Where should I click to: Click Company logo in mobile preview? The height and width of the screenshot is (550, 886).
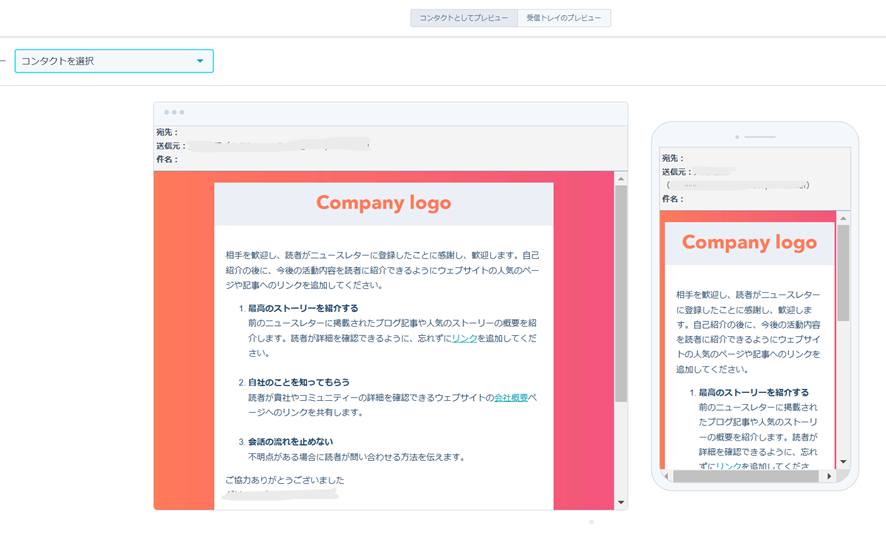click(x=749, y=242)
